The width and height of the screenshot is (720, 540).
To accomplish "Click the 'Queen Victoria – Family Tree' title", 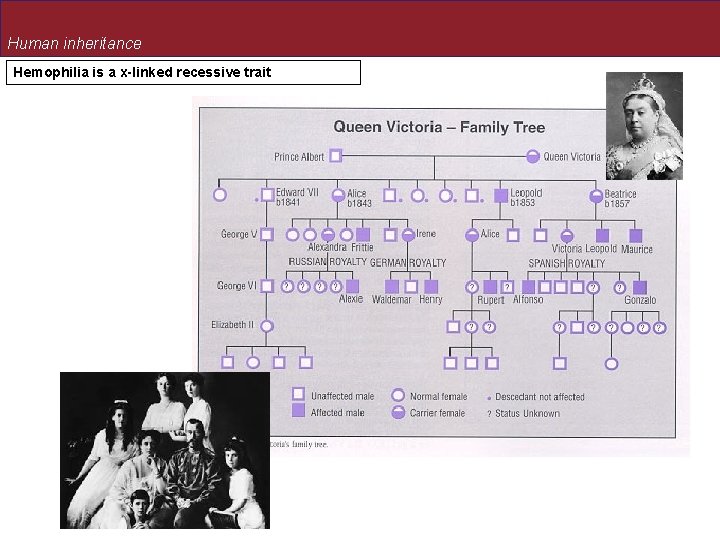I will 439,127.
